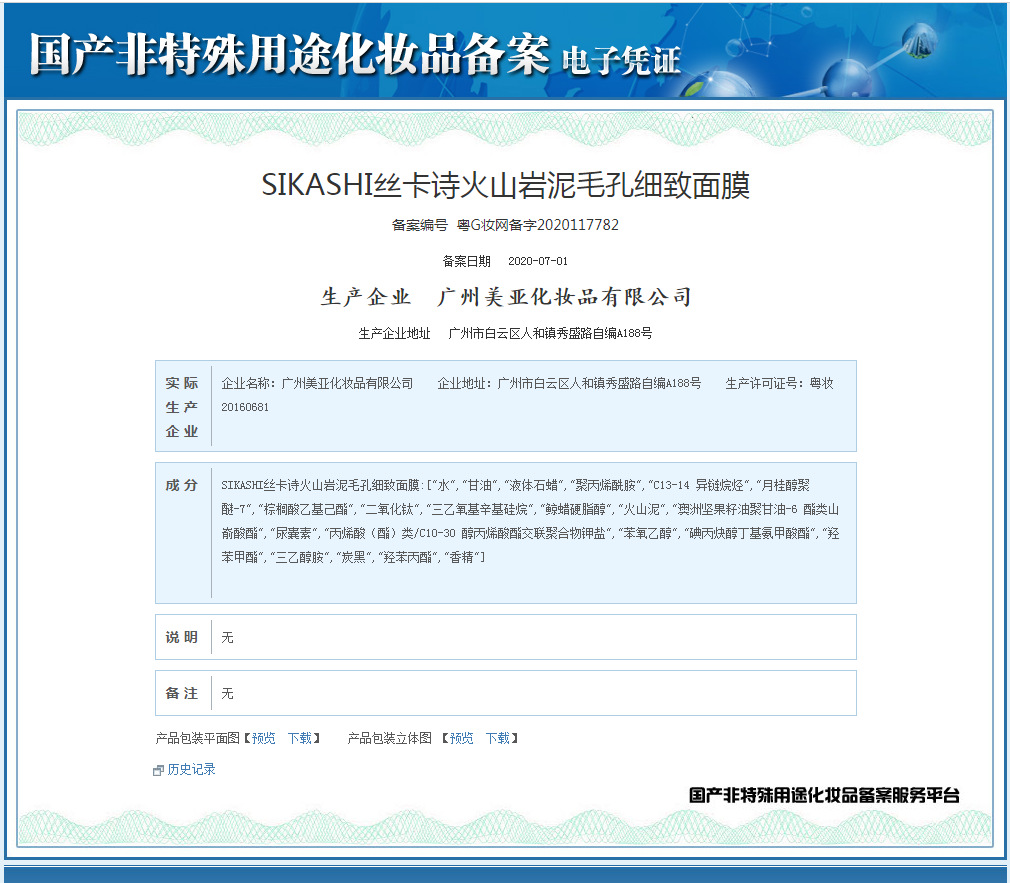Download the 产品包装立体图 image

[497, 738]
